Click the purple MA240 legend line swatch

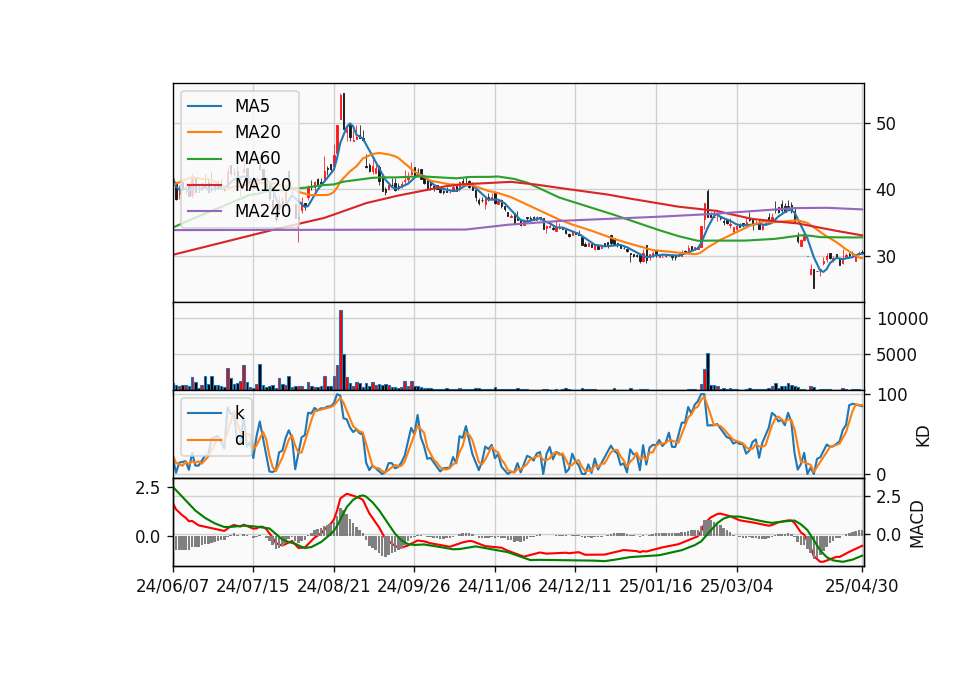click(204, 211)
